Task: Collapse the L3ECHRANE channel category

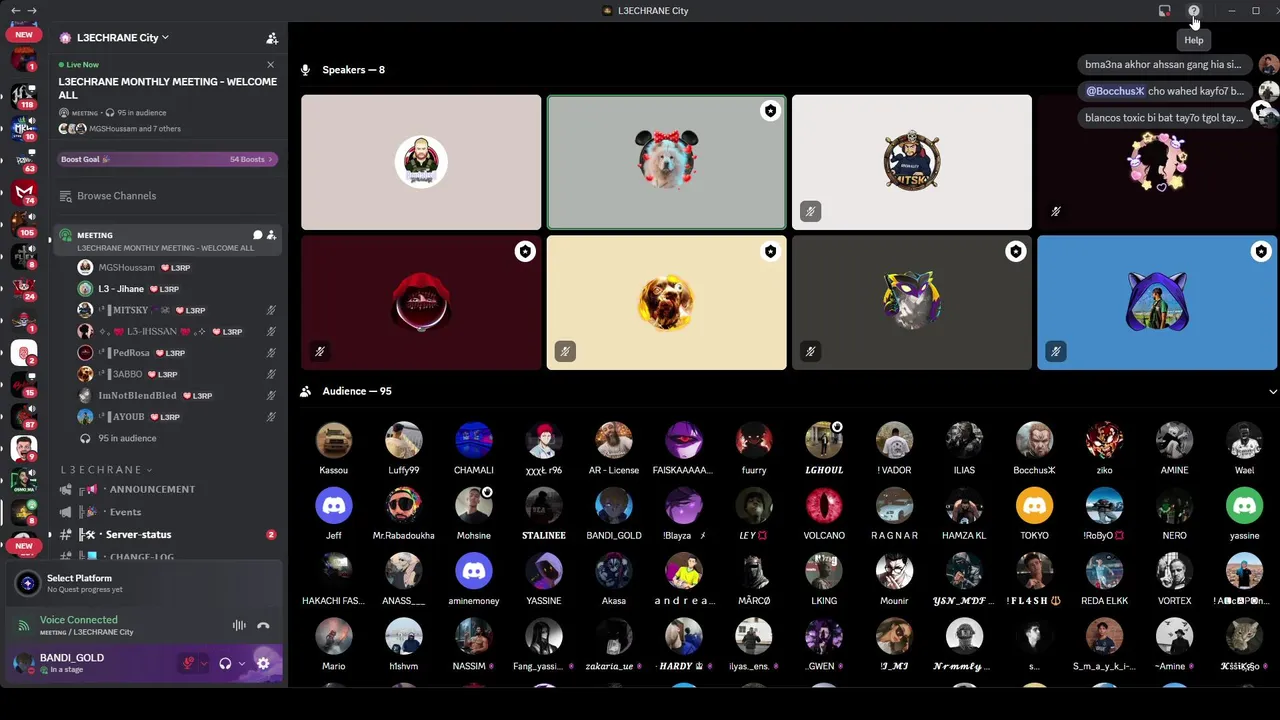Action: pyautogui.click(x=107, y=470)
